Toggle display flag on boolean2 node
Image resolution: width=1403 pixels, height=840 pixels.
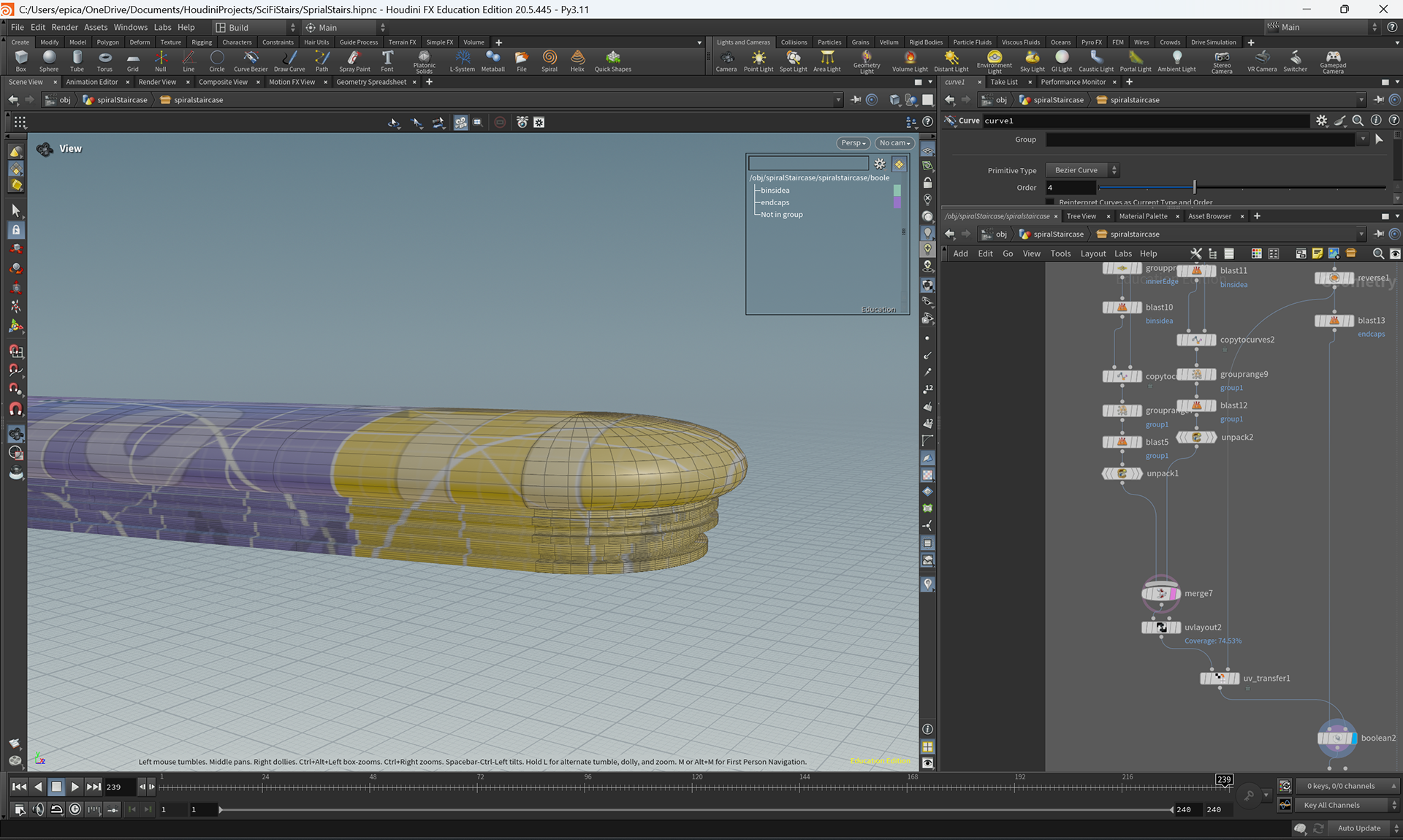[x=1353, y=738]
